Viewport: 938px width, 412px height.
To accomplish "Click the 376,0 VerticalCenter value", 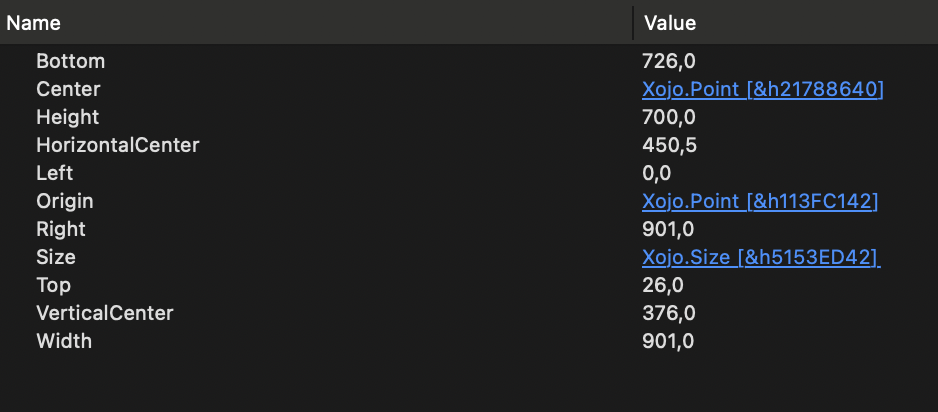I will (669, 313).
